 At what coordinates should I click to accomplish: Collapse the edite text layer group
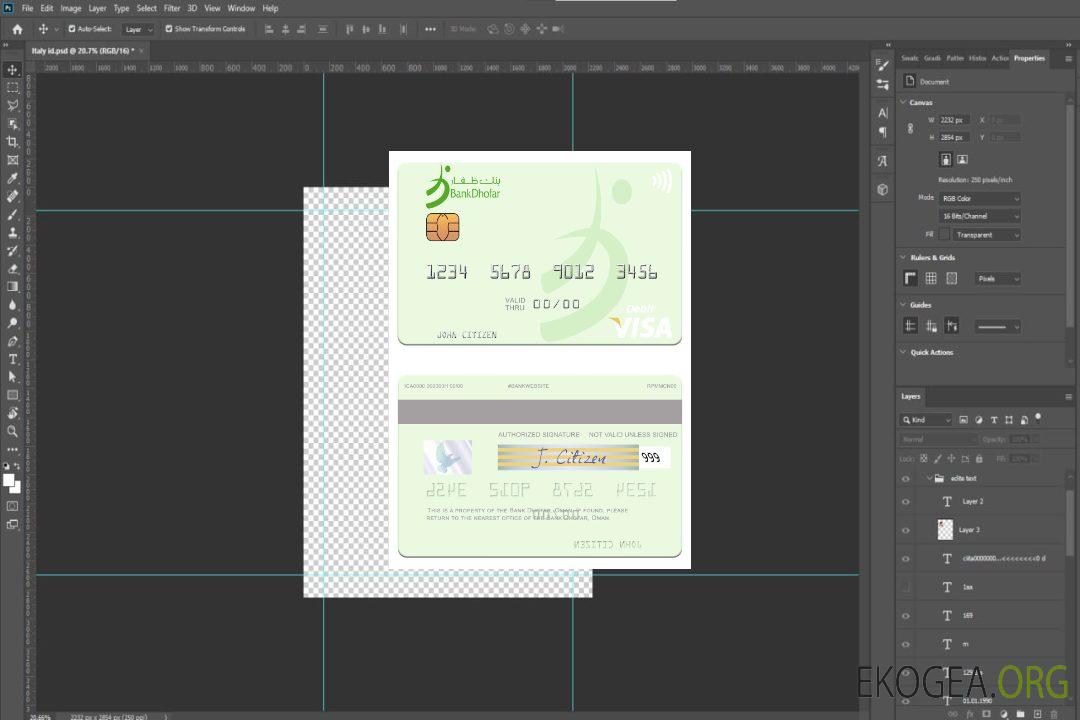926,479
